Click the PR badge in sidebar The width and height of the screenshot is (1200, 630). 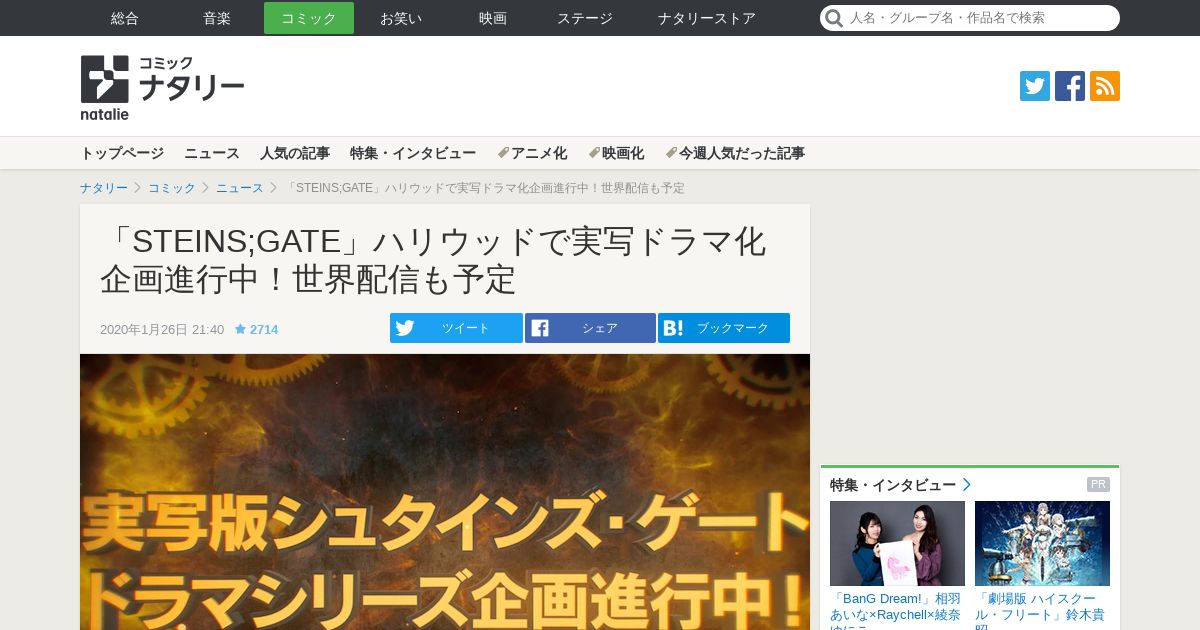coord(1098,485)
